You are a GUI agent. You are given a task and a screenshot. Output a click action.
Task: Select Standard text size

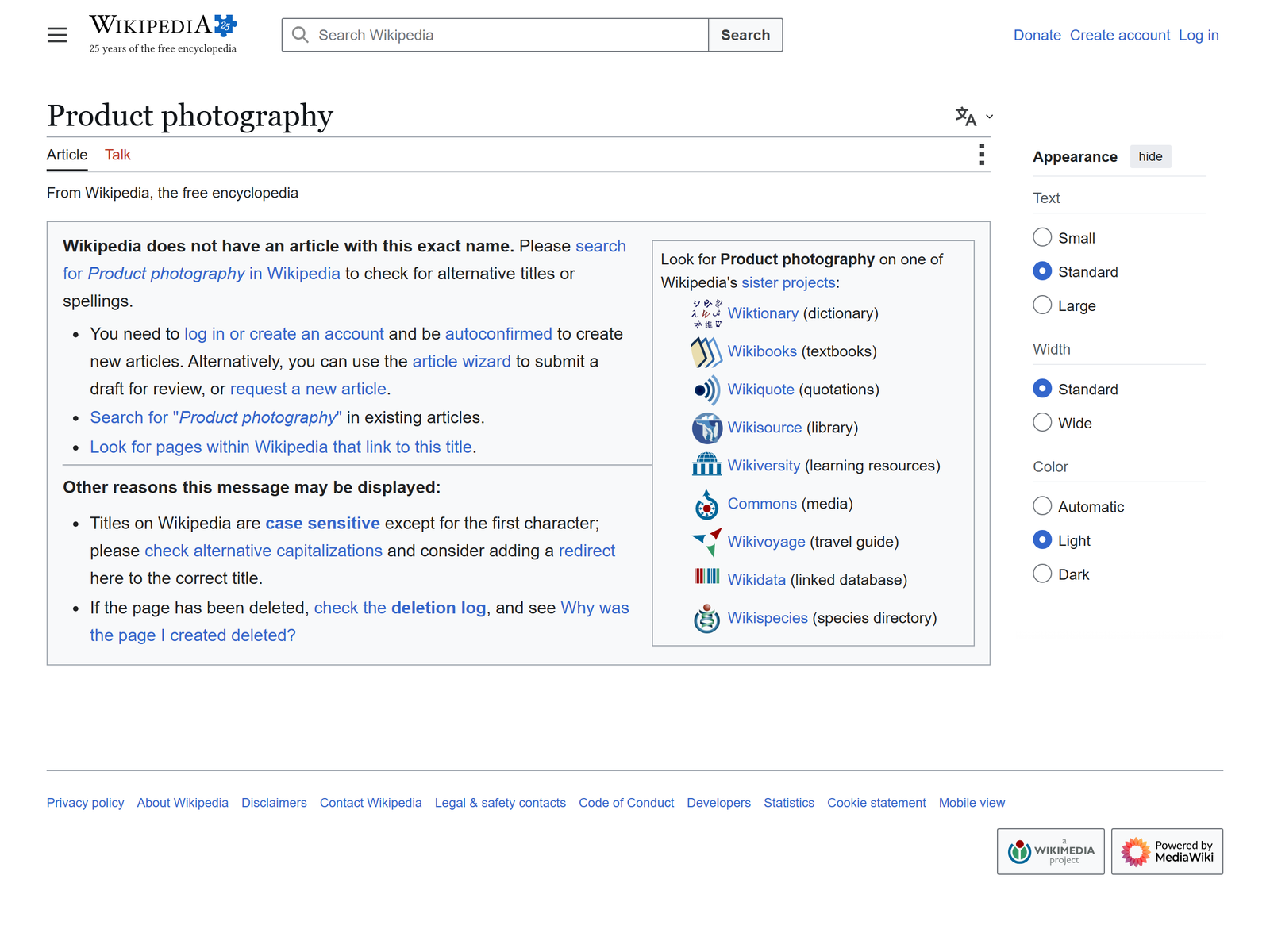[x=1042, y=271]
